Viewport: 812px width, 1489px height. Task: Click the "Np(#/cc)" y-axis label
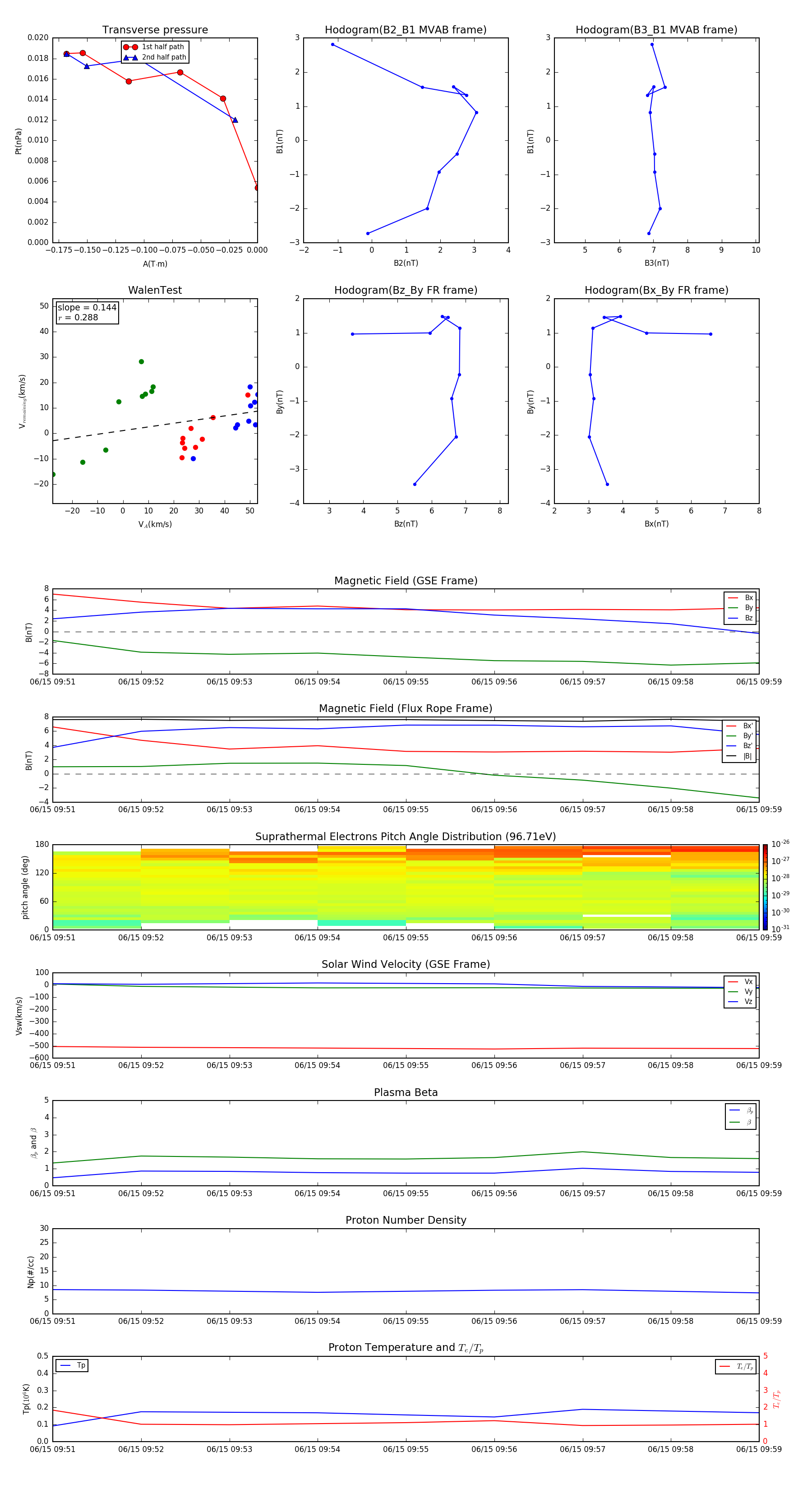click(31, 1272)
